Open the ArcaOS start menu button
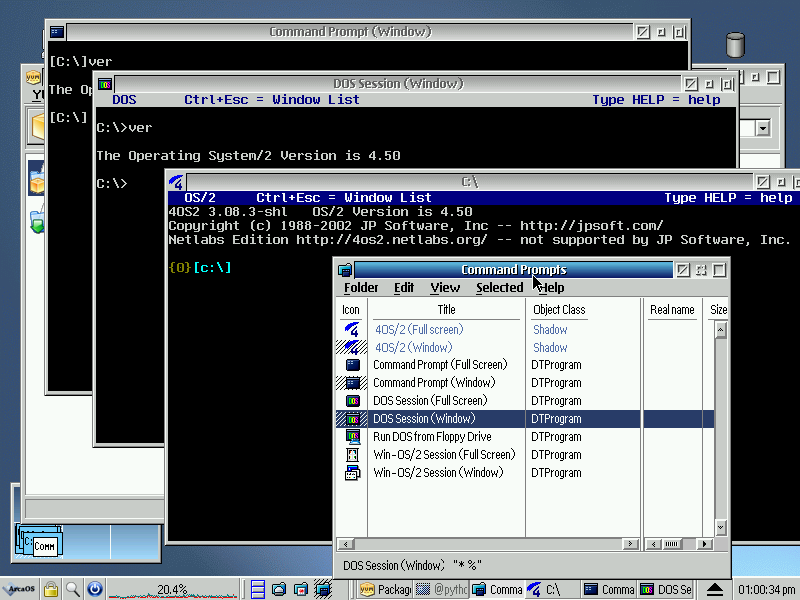The height and width of the screenshot is (600, 800). click(18, 589)
